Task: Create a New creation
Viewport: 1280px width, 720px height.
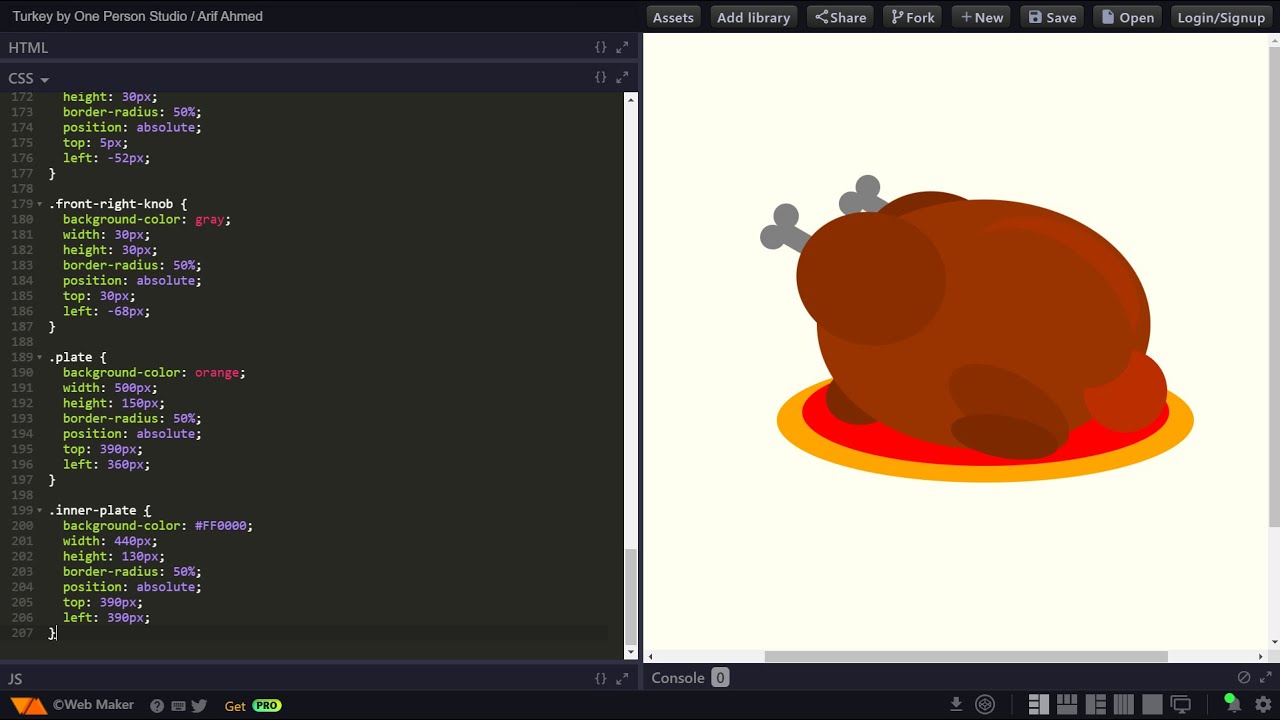Action: pos(981,17)
